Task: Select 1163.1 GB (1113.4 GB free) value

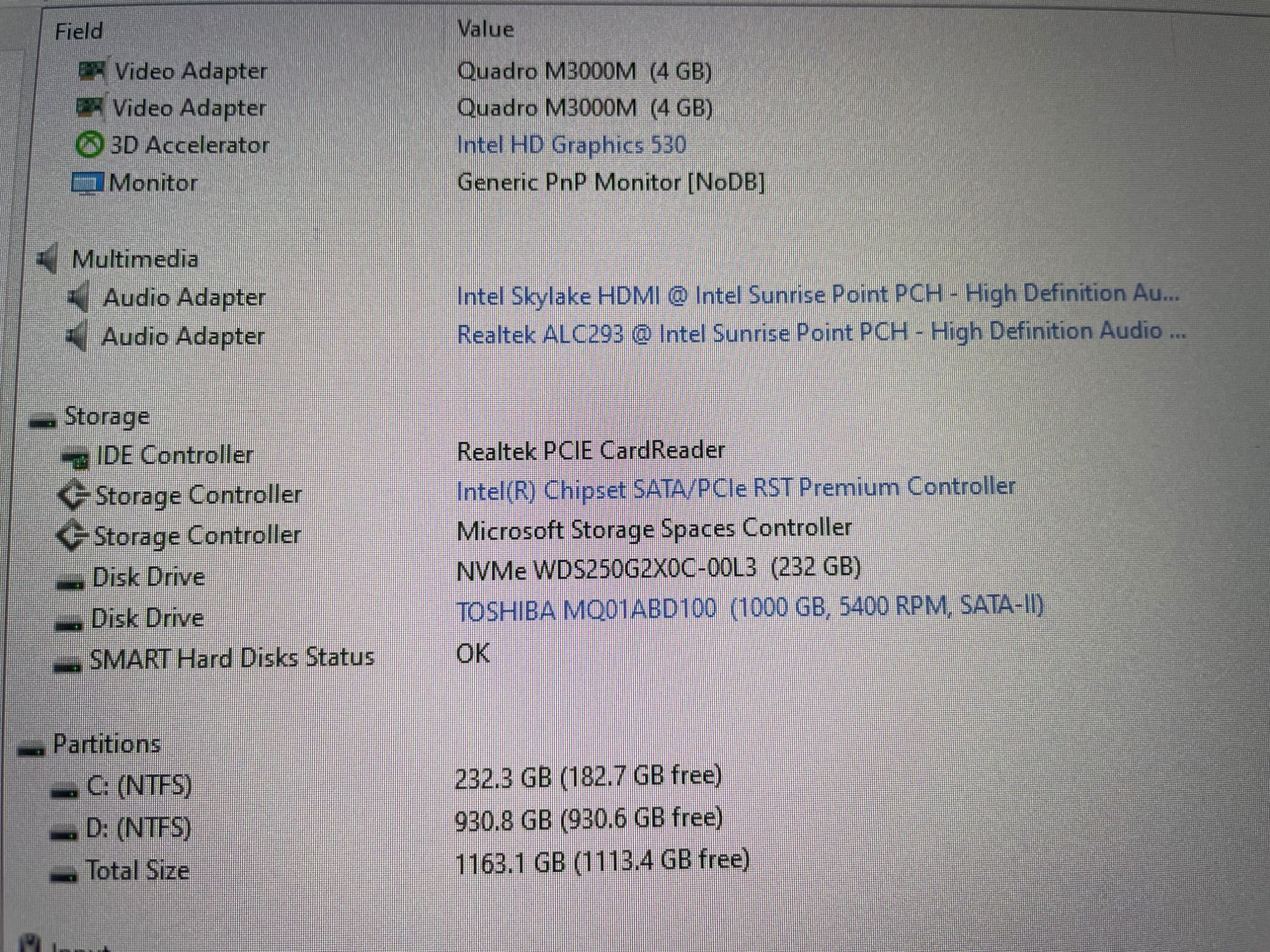Action: coord(603,862)
